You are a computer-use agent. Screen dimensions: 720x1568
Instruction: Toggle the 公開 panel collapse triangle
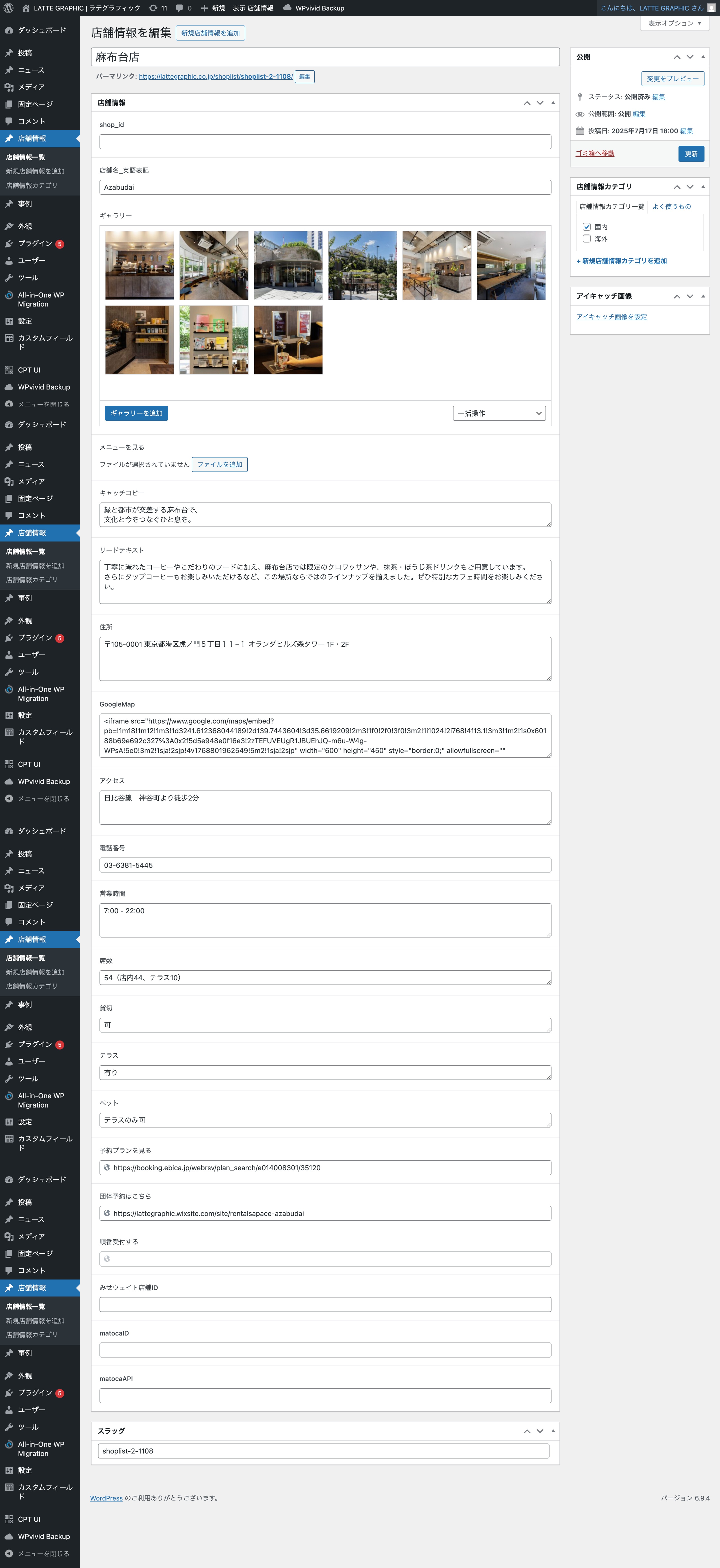(703, 56)
